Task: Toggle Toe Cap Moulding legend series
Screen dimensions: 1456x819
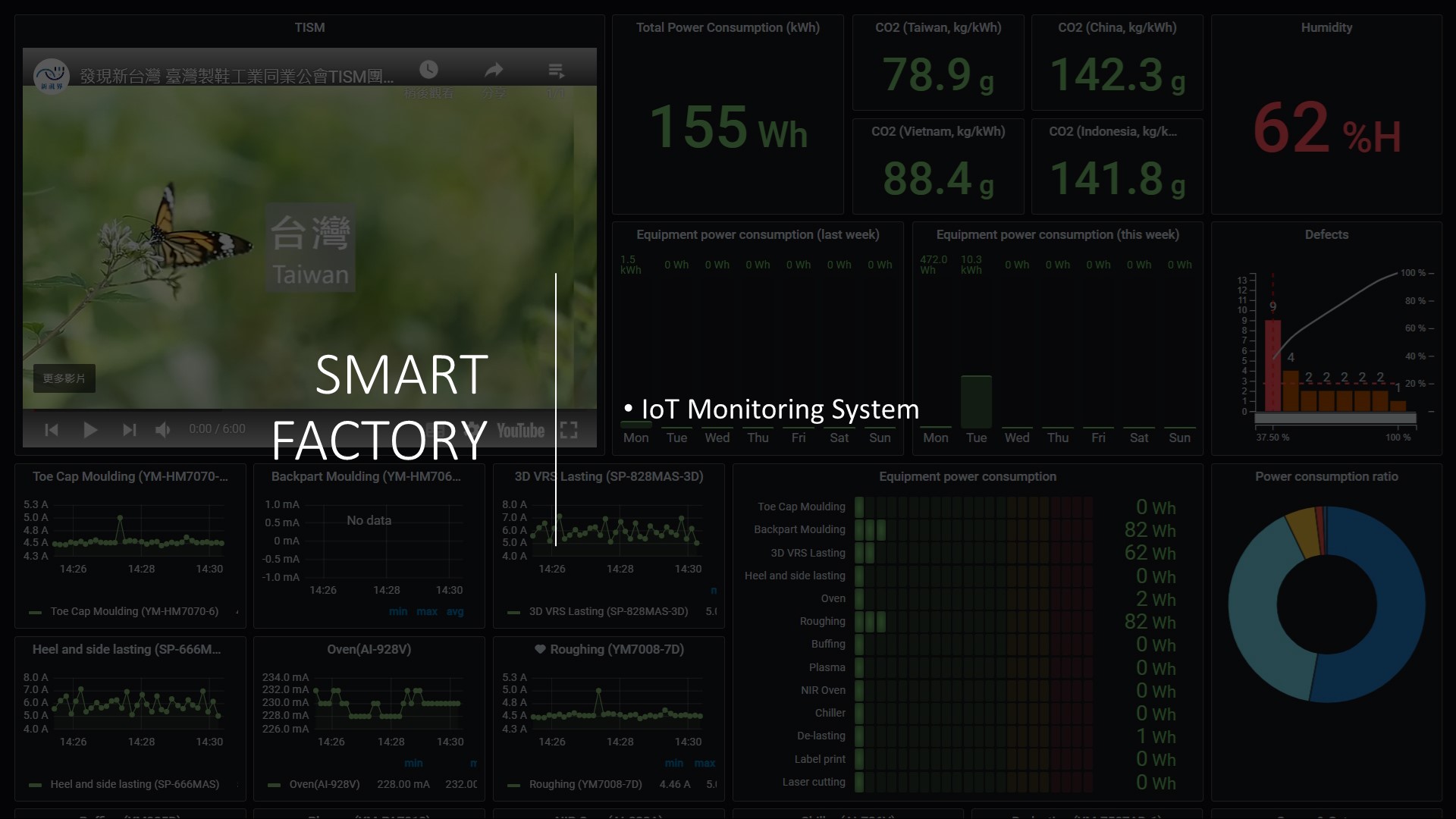Action: 134,611
